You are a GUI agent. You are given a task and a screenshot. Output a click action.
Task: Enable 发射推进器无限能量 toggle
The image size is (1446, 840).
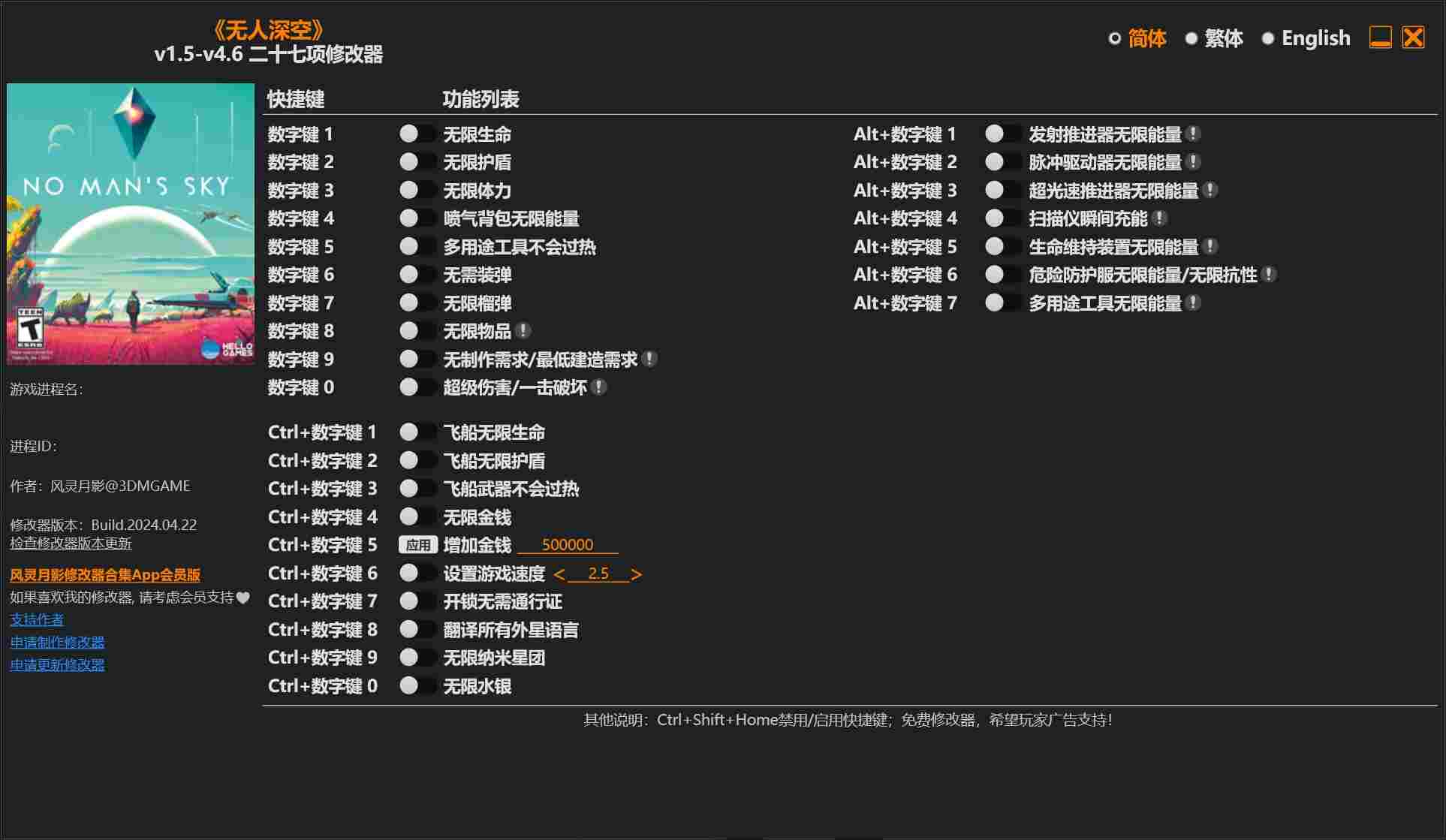(x=1003, y=134)
